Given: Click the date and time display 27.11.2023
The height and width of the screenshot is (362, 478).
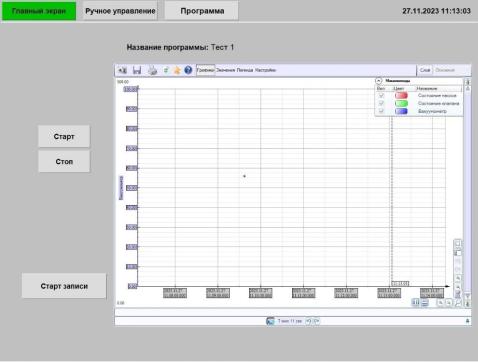Looking at the screenshot, I should 436,11.
